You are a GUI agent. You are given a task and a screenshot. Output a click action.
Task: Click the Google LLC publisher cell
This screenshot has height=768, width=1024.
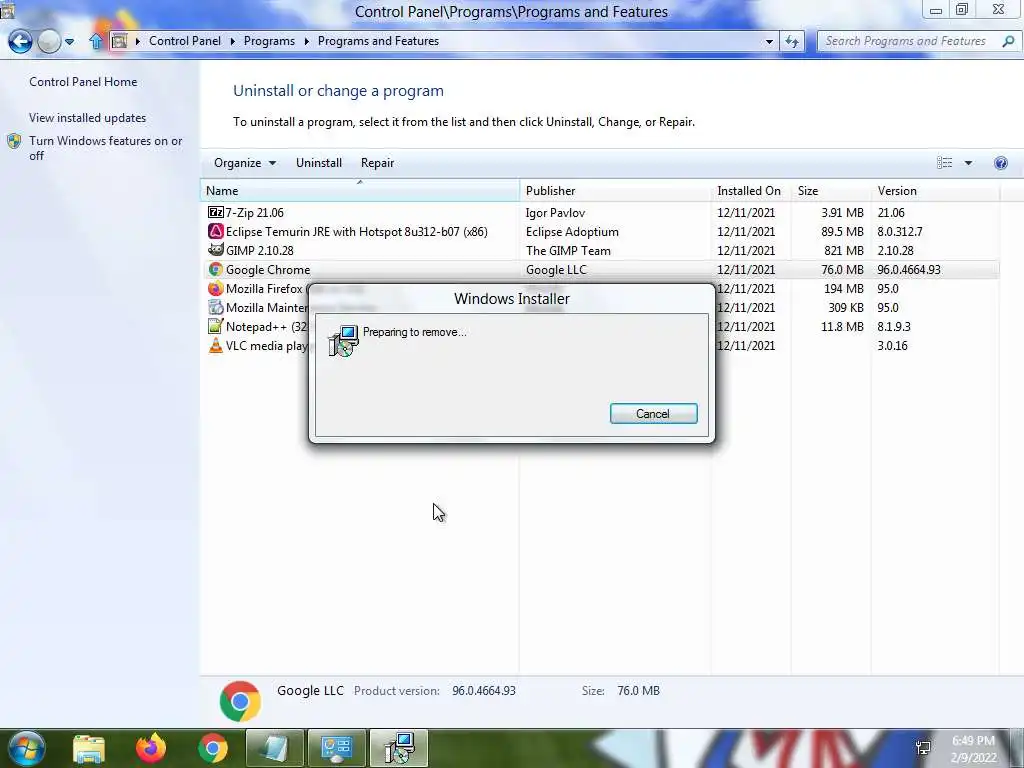[556, 269]
